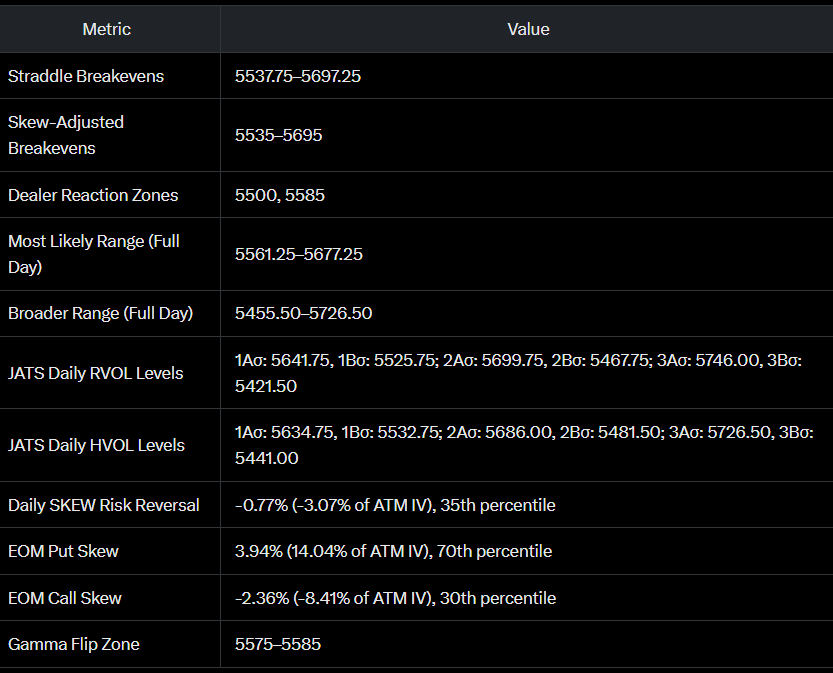Click the Value column header
Screen dimensions: 833x673
pyautogui.click(x=528, y=29)
